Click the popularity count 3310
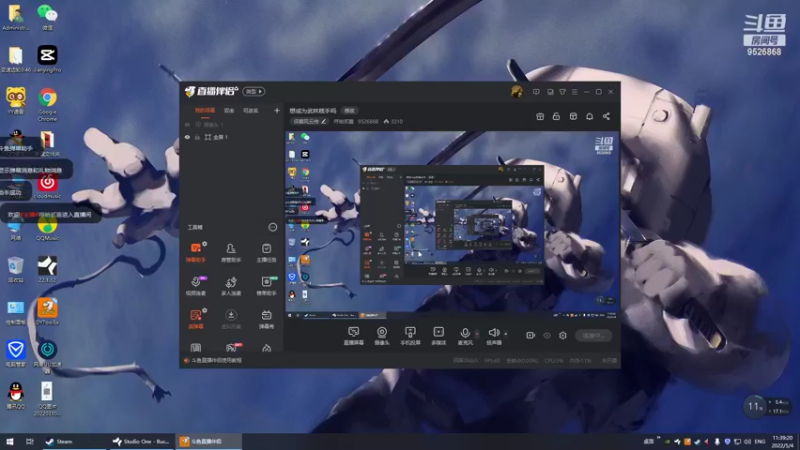The width and height of the screenshot is (800, 450). (393, 121)
